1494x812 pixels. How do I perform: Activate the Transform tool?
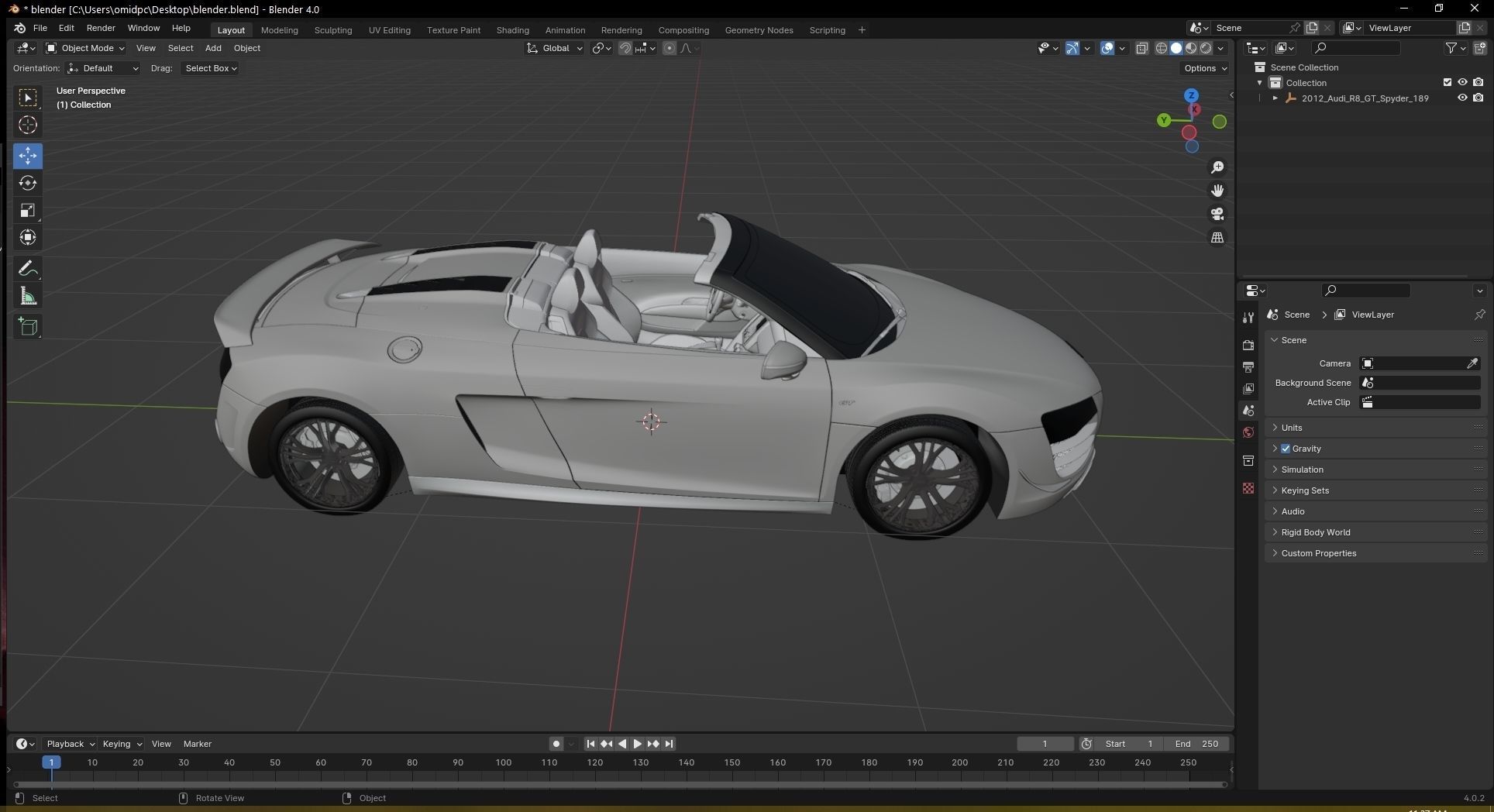pos(28,237)
